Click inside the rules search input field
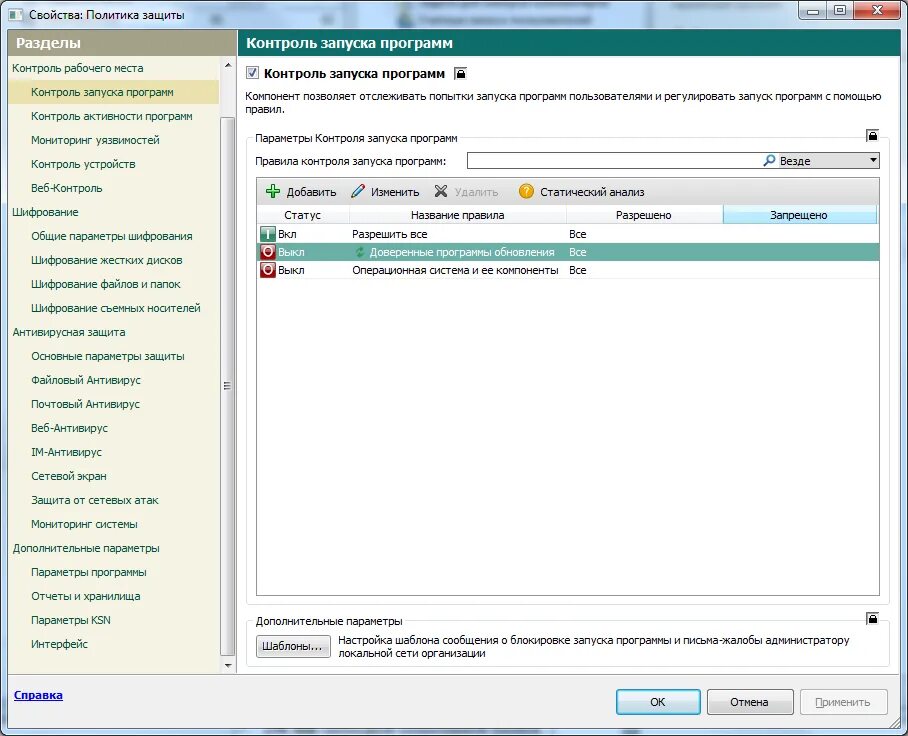The image size is (908, 736). coord(614,160)
